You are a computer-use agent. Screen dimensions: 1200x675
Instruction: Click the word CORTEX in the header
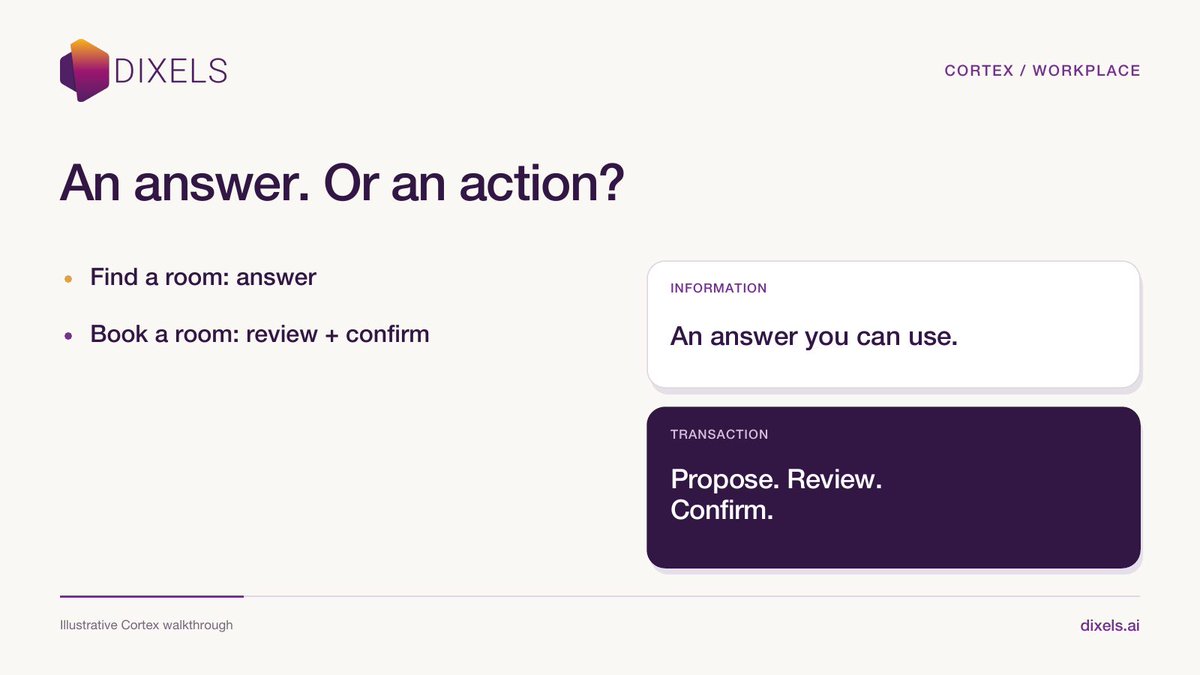tap(979, 71)
